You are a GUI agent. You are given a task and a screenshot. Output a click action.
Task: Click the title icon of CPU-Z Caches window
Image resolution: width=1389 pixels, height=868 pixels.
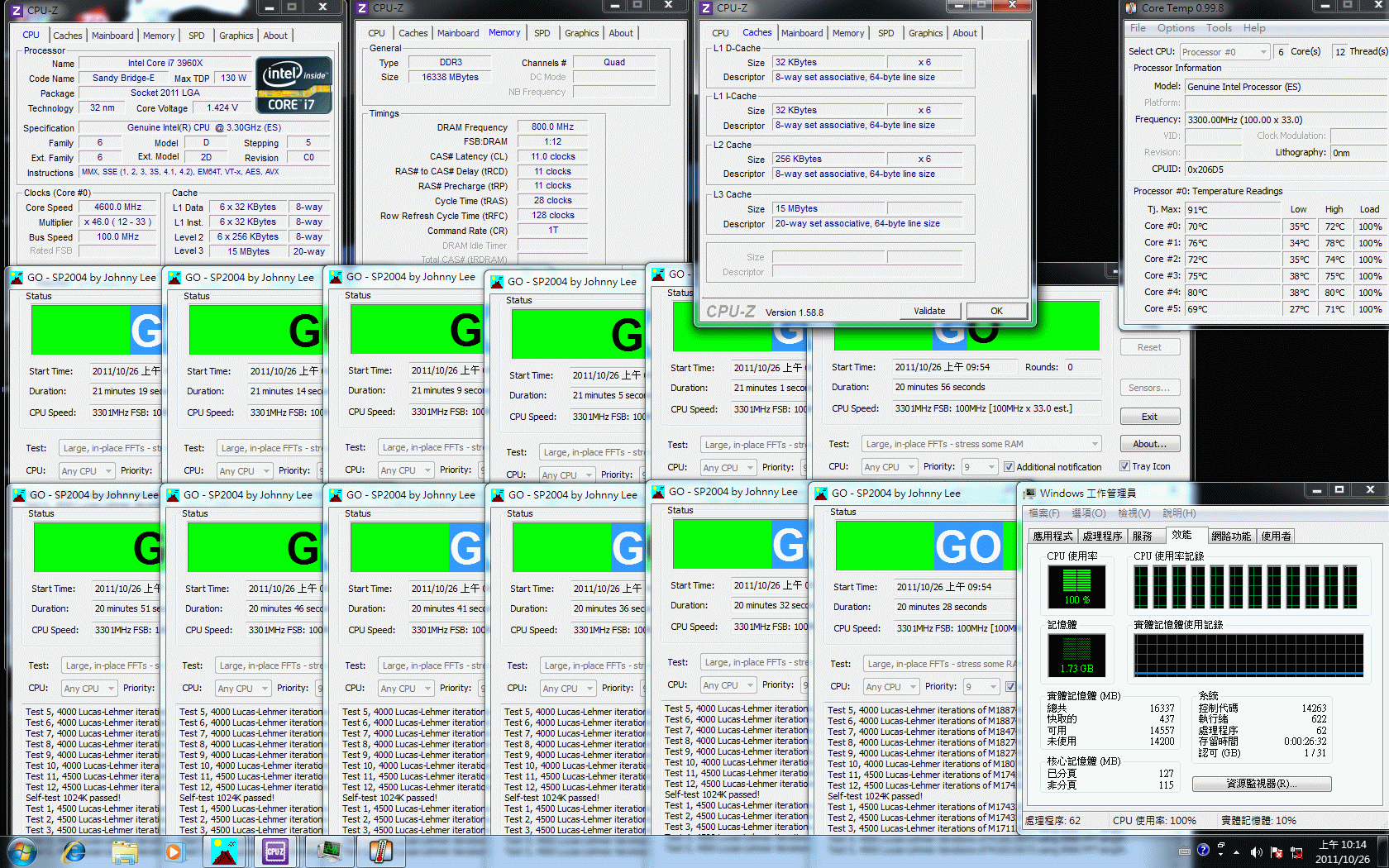click(x=706, y=8)
